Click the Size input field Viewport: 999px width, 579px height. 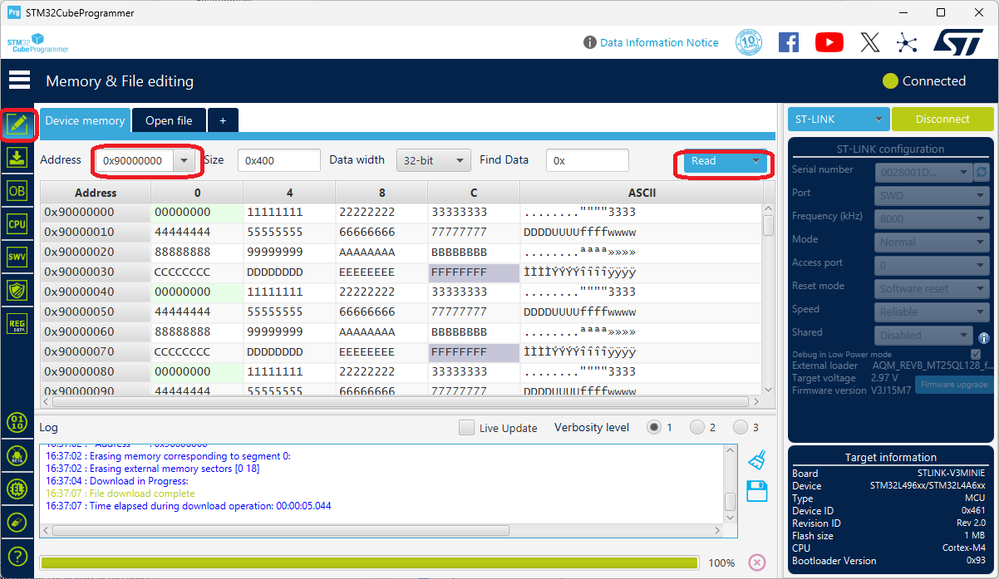pos(279,160)
